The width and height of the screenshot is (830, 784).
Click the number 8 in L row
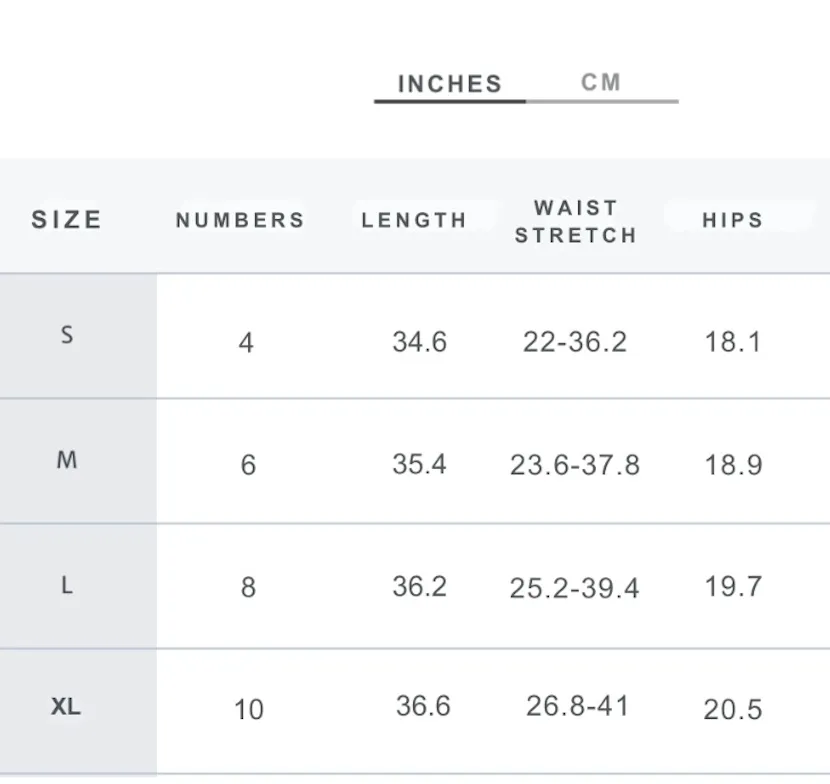248,588
